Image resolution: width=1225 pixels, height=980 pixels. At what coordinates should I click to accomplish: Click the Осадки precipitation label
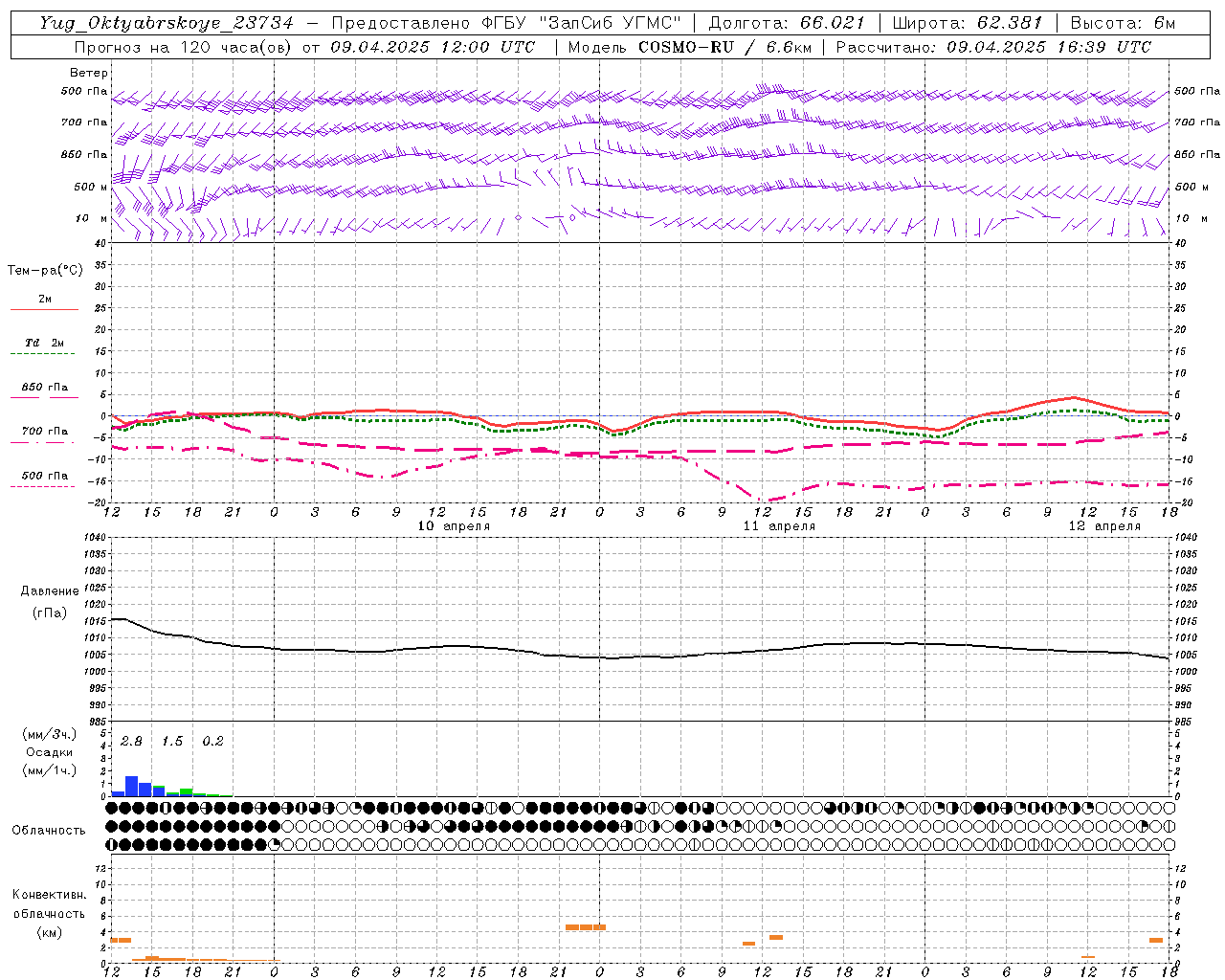click(50, 753)
